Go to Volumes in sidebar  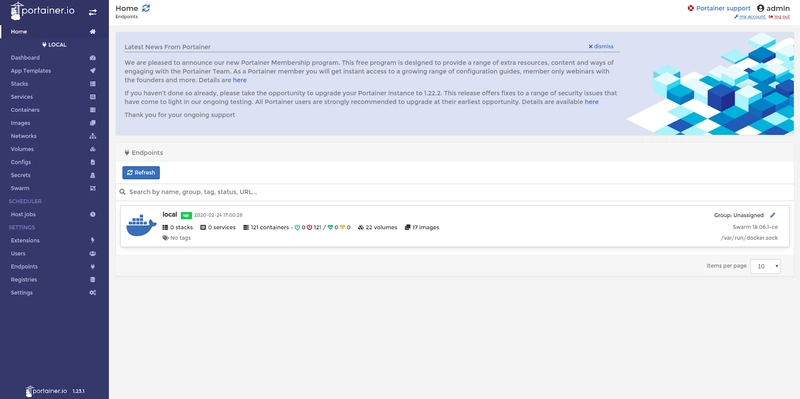pyautogui.click(x=22, y=149)
